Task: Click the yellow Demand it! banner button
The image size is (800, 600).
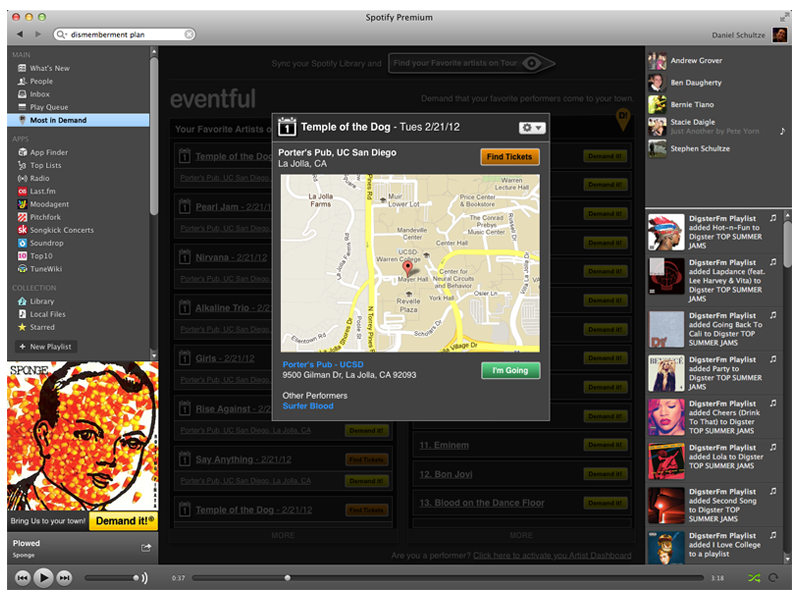Action: 124,521
